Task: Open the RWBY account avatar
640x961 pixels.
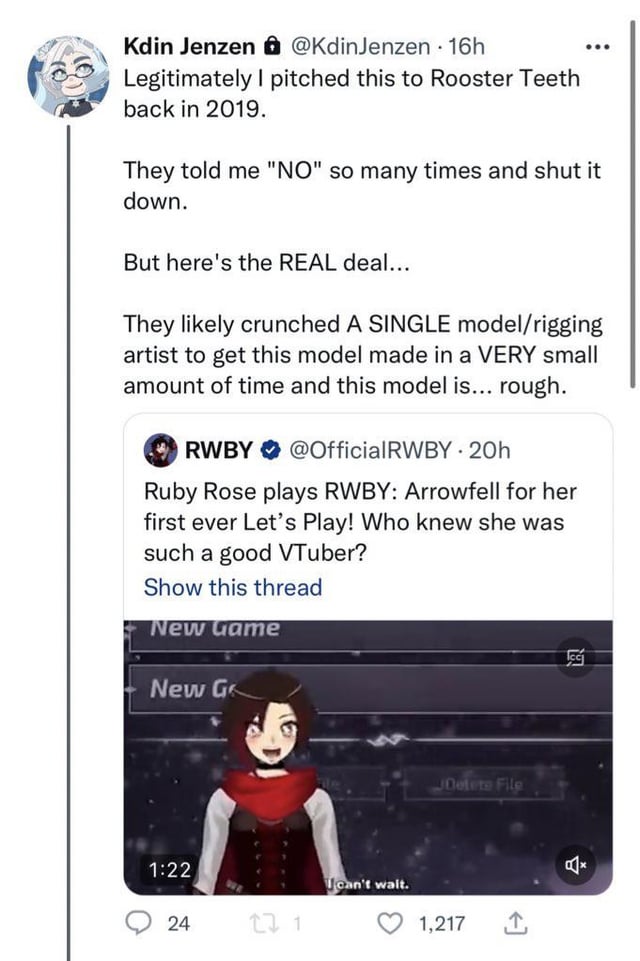Action: pyautogui.click(x=161, y=450)
